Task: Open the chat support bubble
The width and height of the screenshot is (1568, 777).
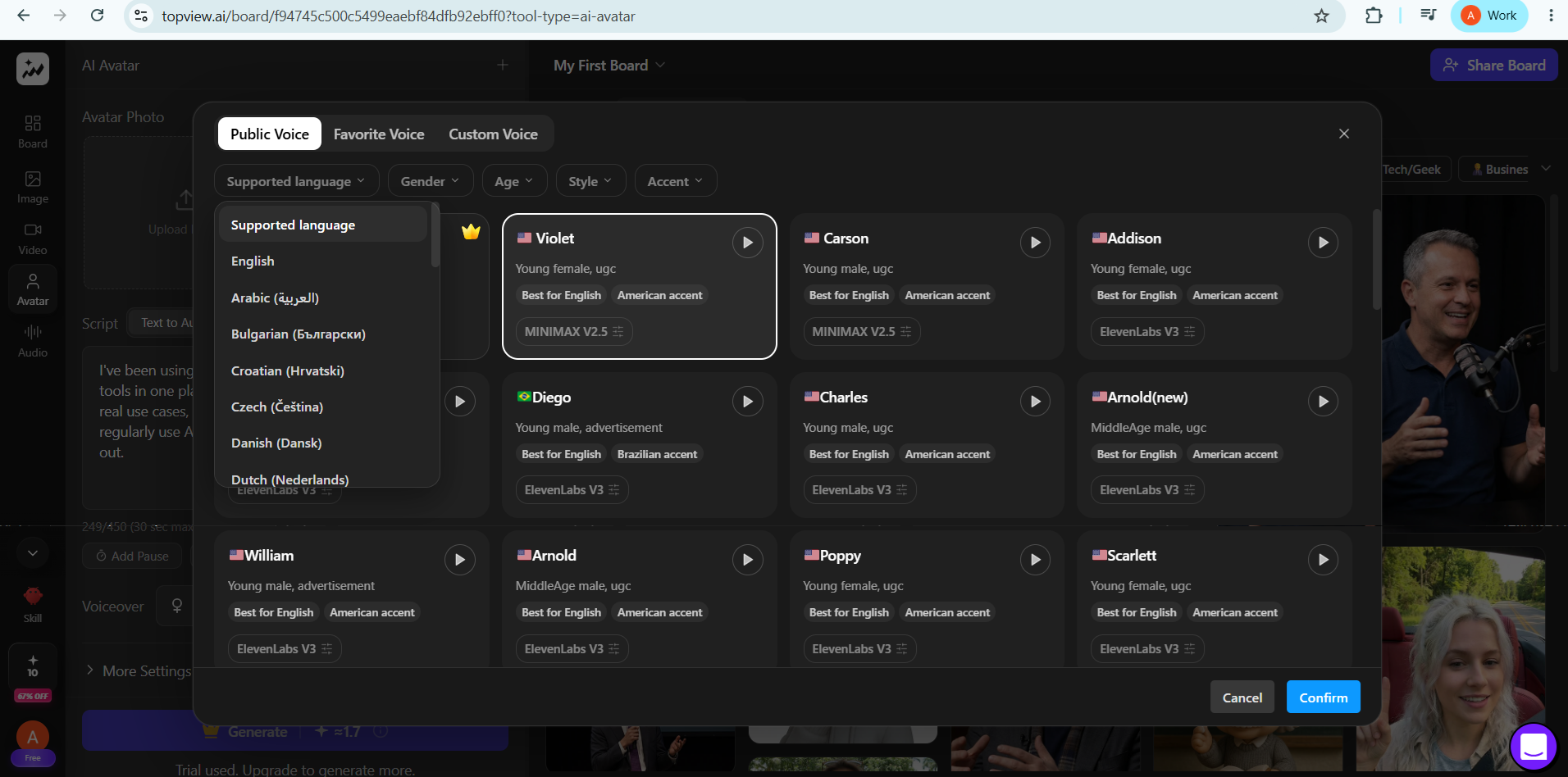Action: coord(1533,747)
